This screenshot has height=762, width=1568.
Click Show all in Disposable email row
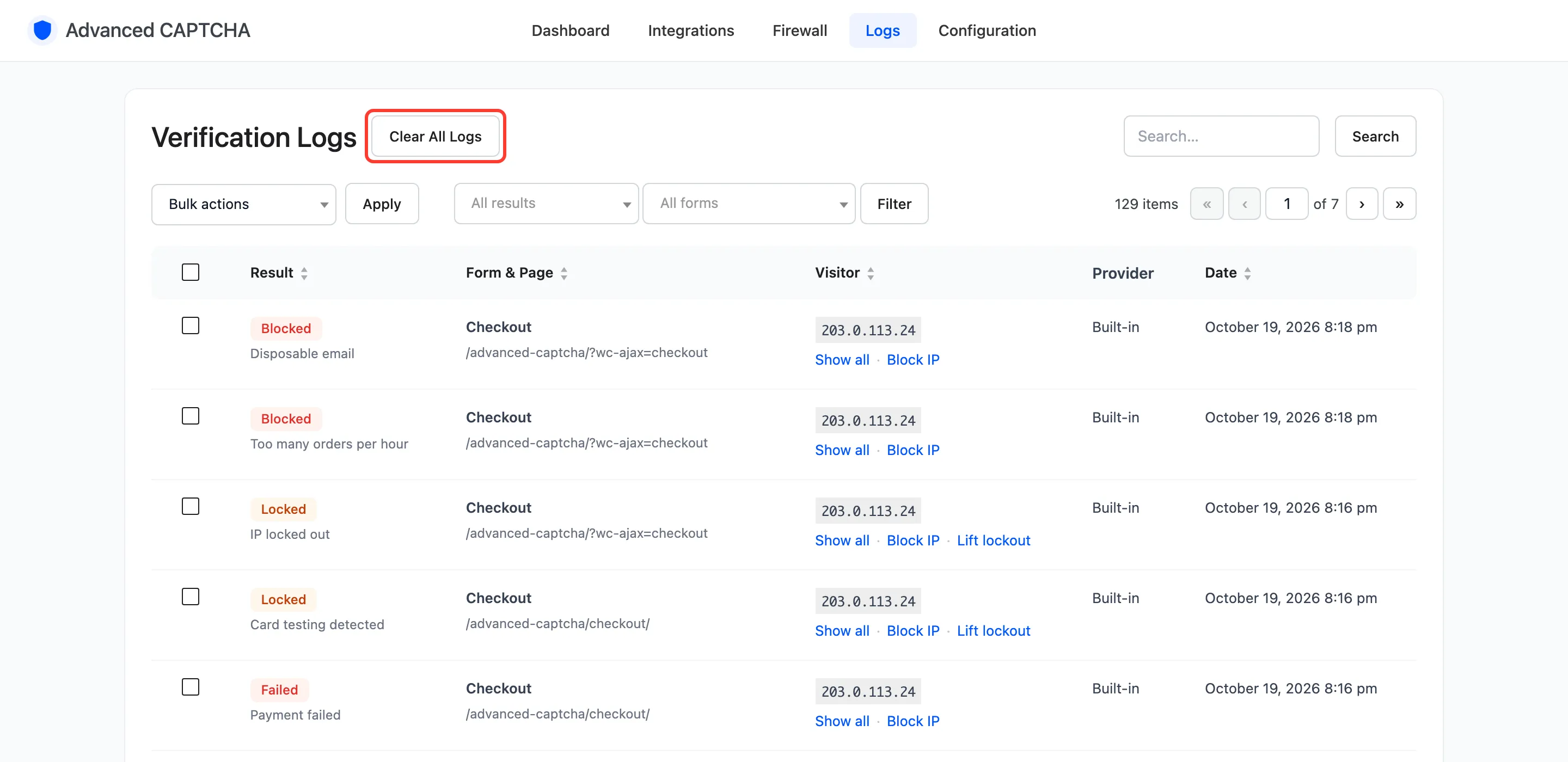[x=842, y=360]
